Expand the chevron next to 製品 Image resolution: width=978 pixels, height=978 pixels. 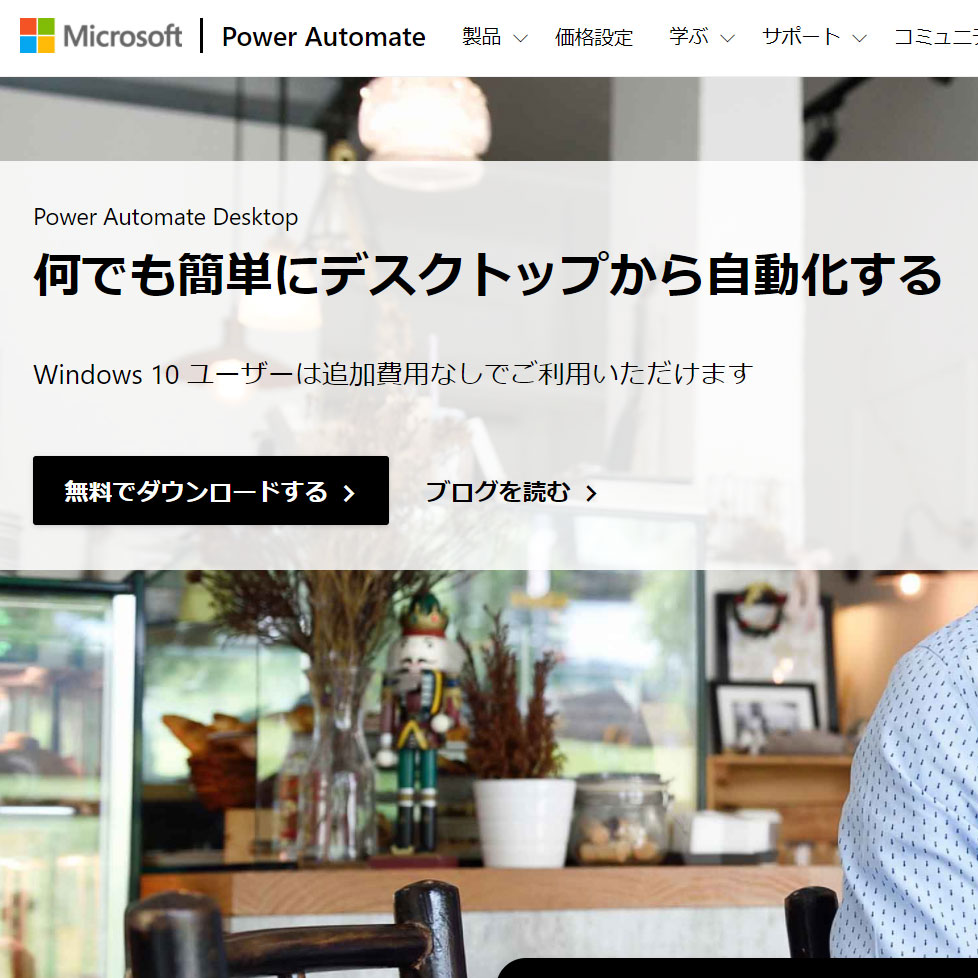pos(520,39)
